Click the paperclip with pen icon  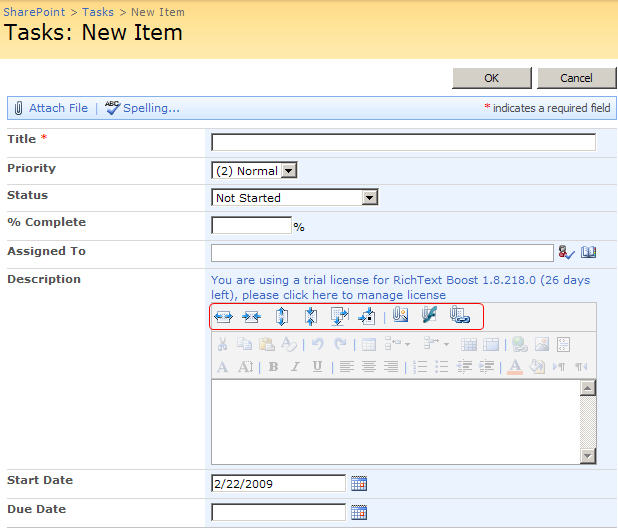[x=429, y=315]
